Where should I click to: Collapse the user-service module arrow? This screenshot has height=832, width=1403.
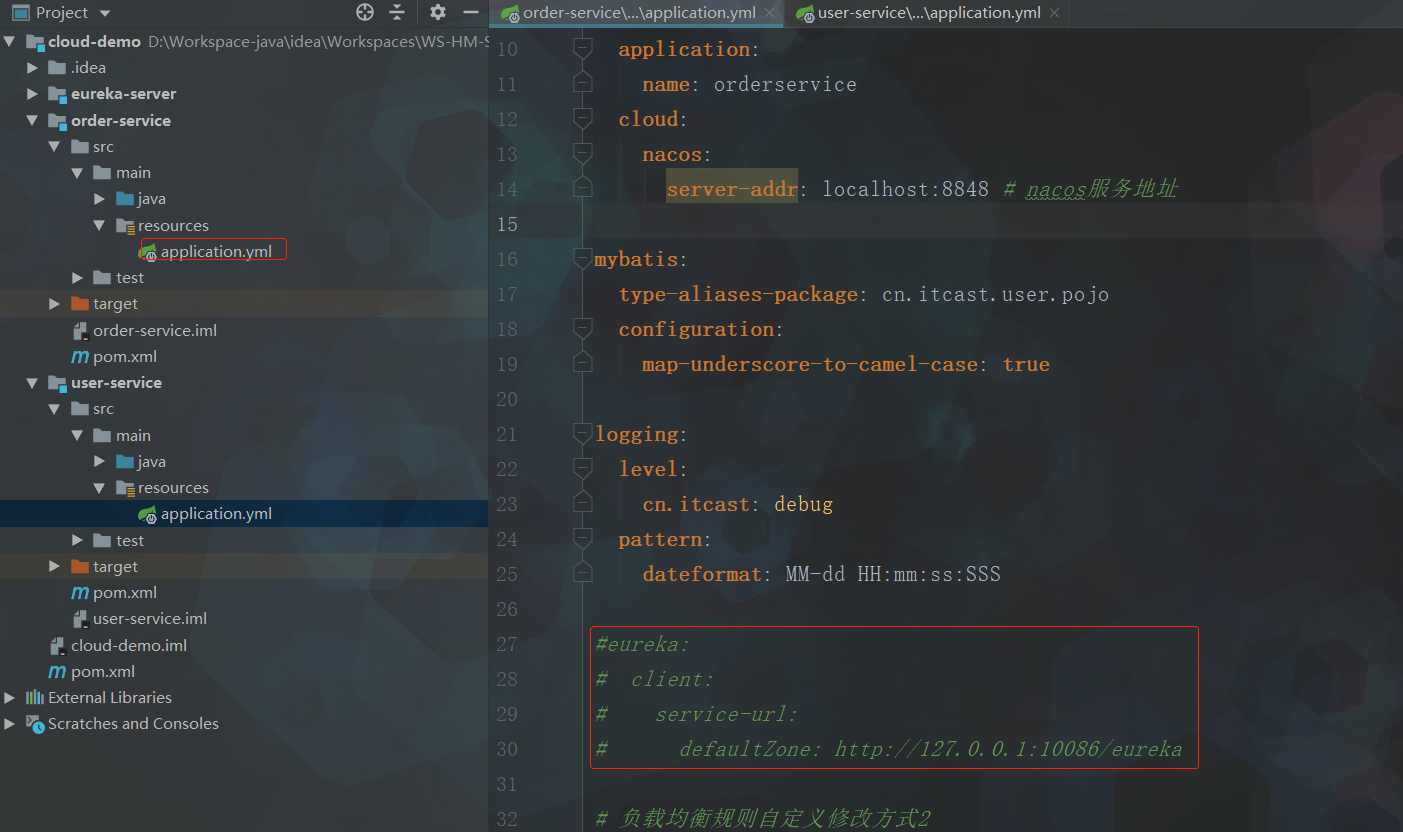click(x=33, y=383)
